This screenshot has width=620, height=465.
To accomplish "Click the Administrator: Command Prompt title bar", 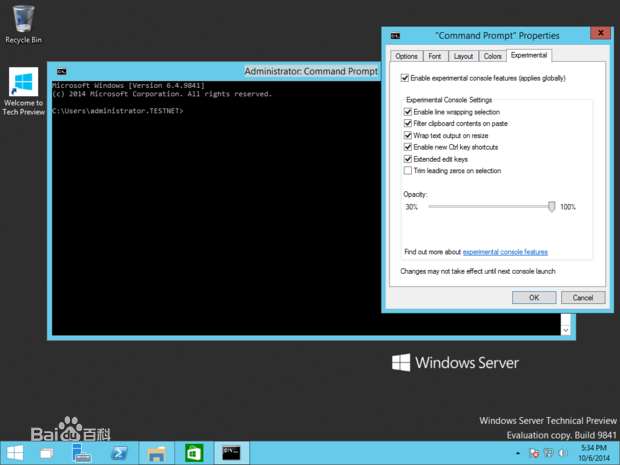I will click(x=214, y=72).
